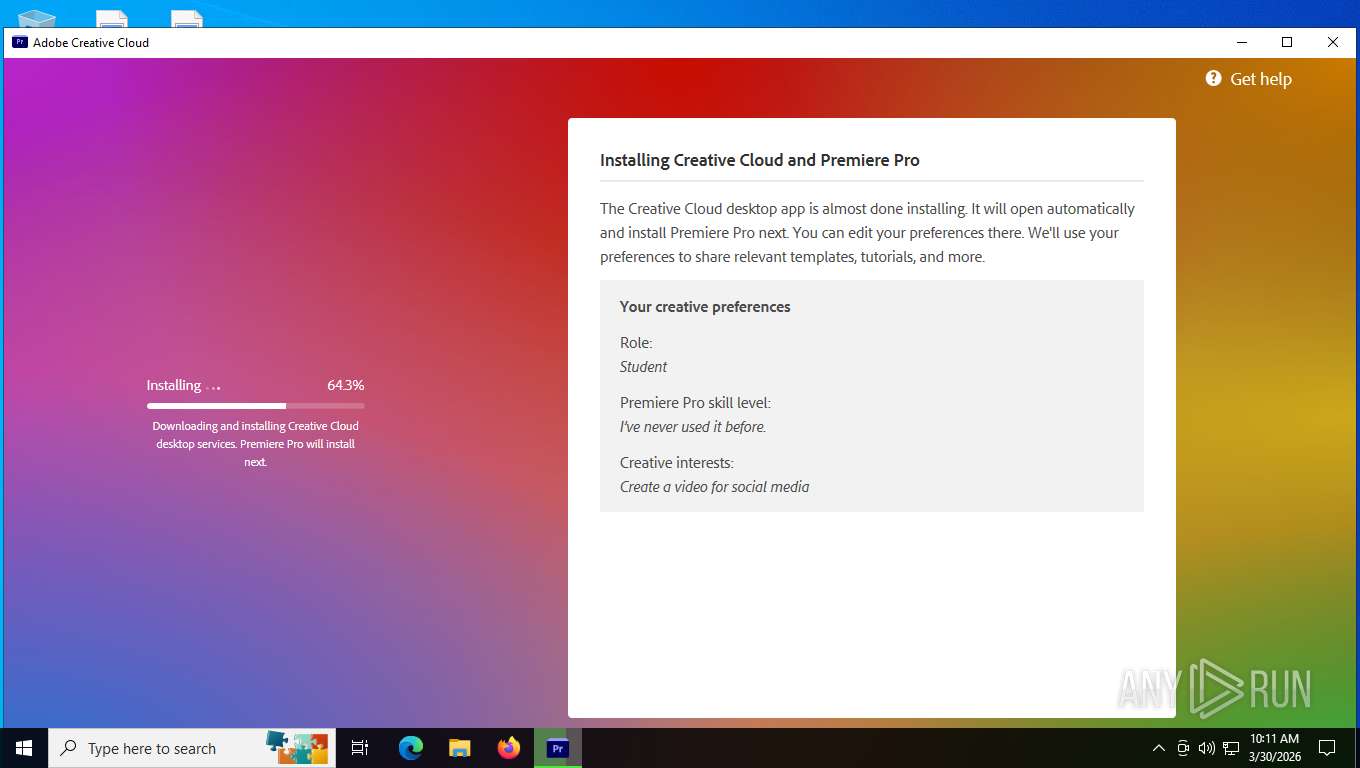Viewport: 1360px width, 768px height.
Task: Open File Explorer from the taskbar
Action: (x=460, y=748)
